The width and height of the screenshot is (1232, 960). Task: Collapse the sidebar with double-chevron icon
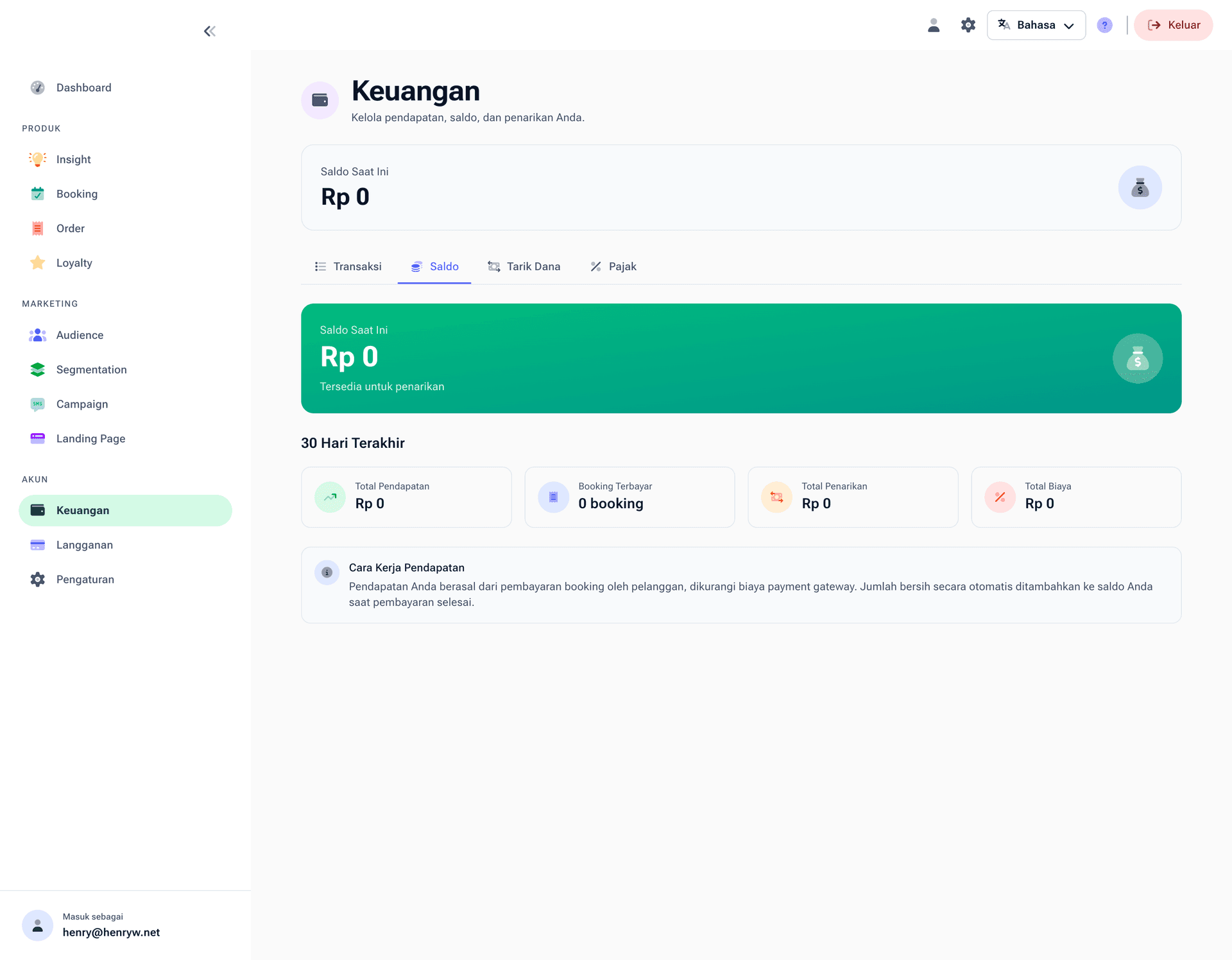[209, 31]
